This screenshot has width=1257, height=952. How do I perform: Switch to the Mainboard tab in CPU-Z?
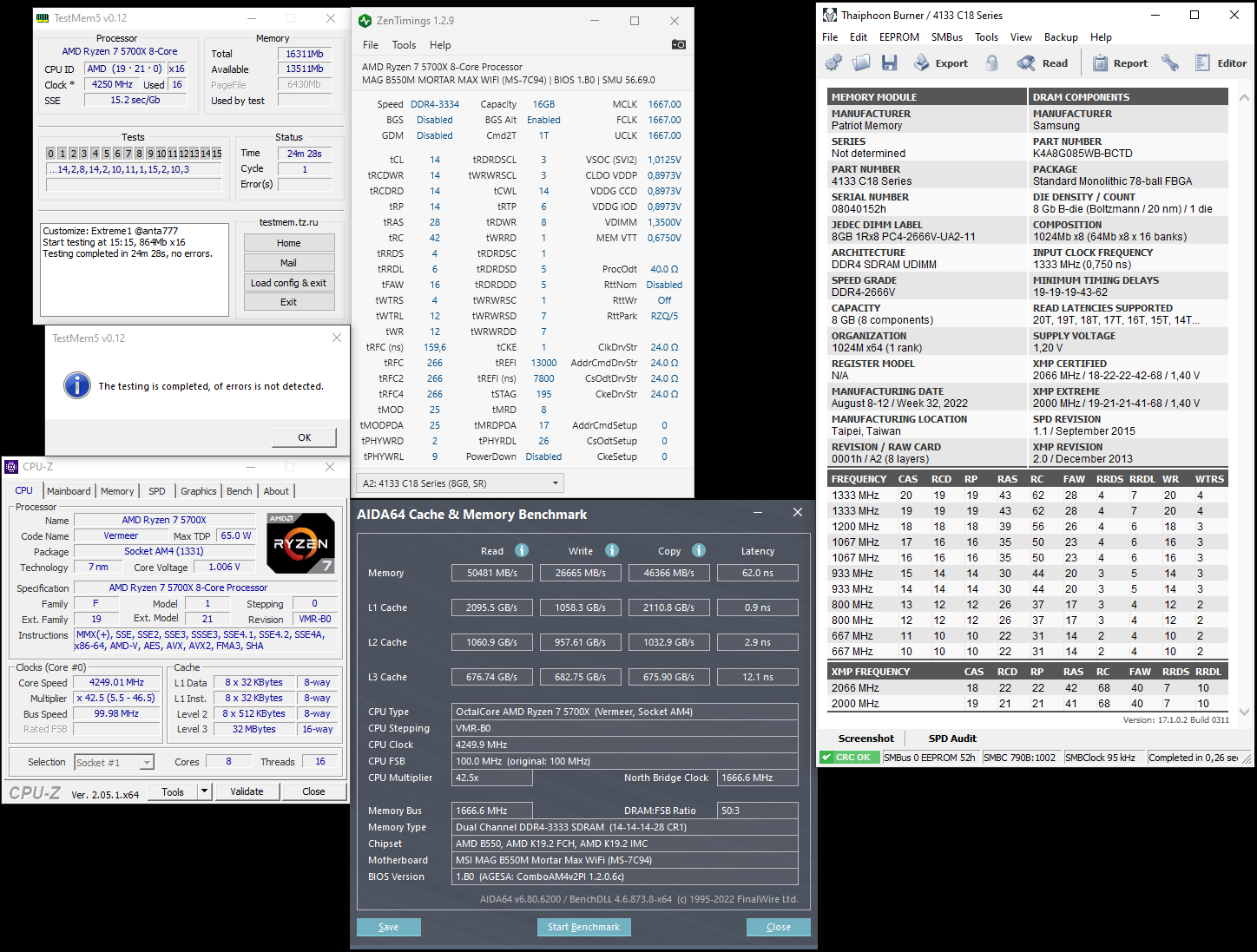click(69, 491)
